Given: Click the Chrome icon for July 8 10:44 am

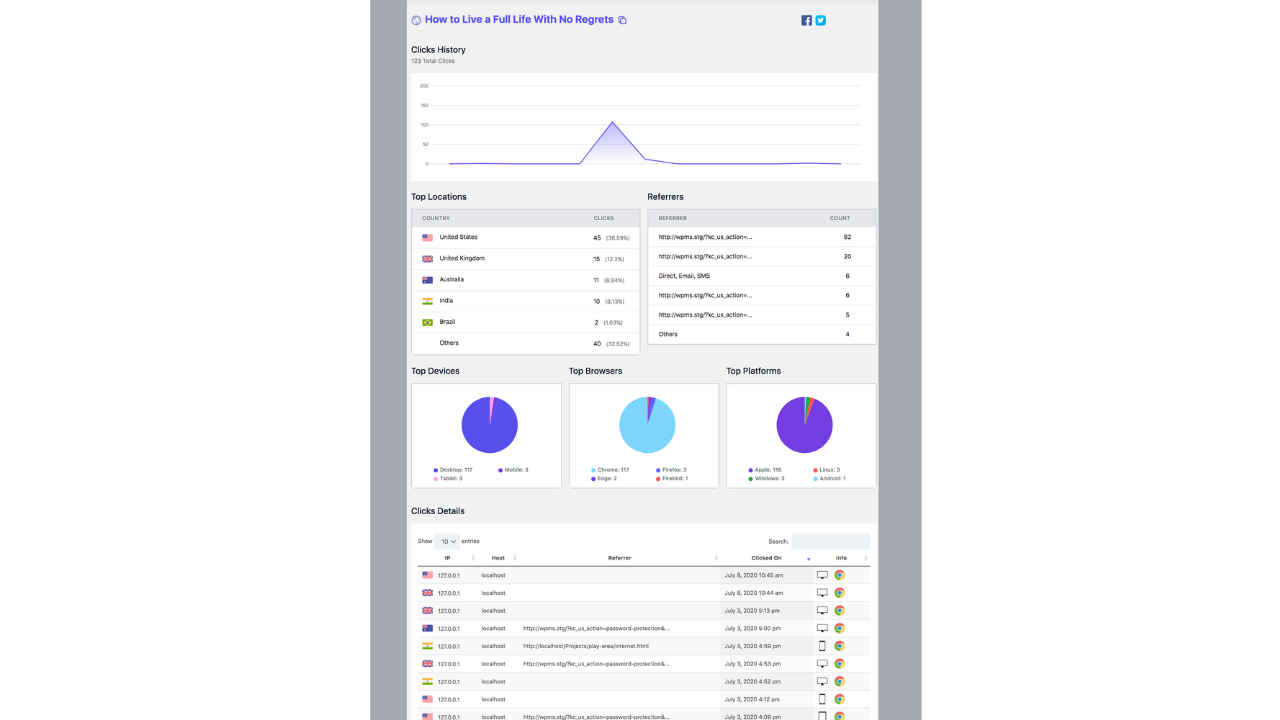Looking at the screenshot, I should pos(840,593).
